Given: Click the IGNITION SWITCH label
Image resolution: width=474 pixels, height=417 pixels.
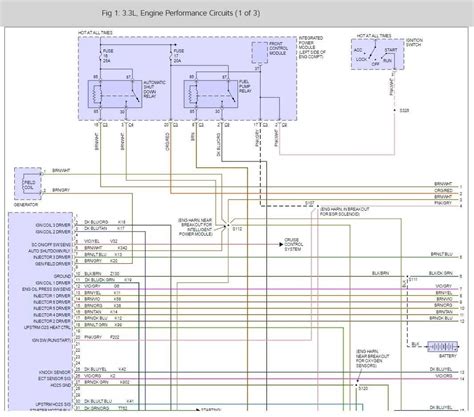Looking at the screenshot, I should [x=414, y=42].
